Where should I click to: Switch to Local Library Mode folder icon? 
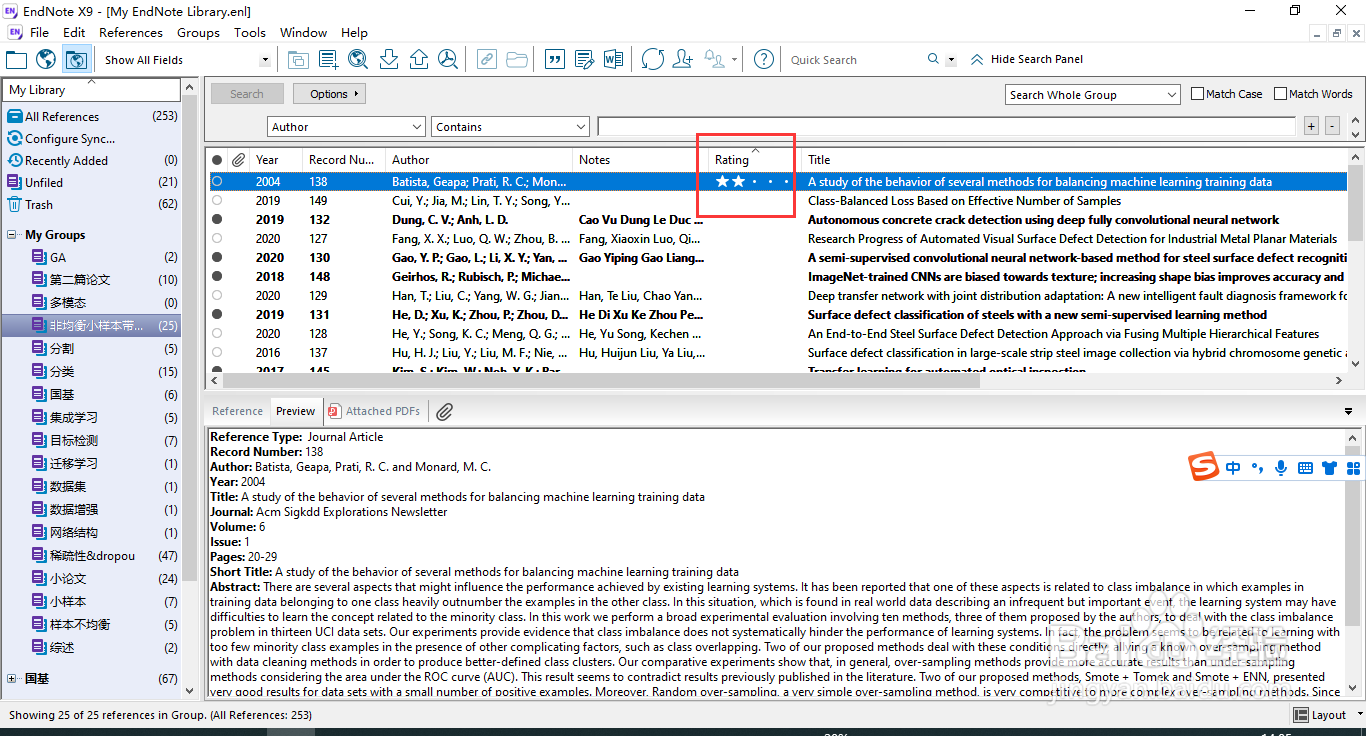coord(16,59)
